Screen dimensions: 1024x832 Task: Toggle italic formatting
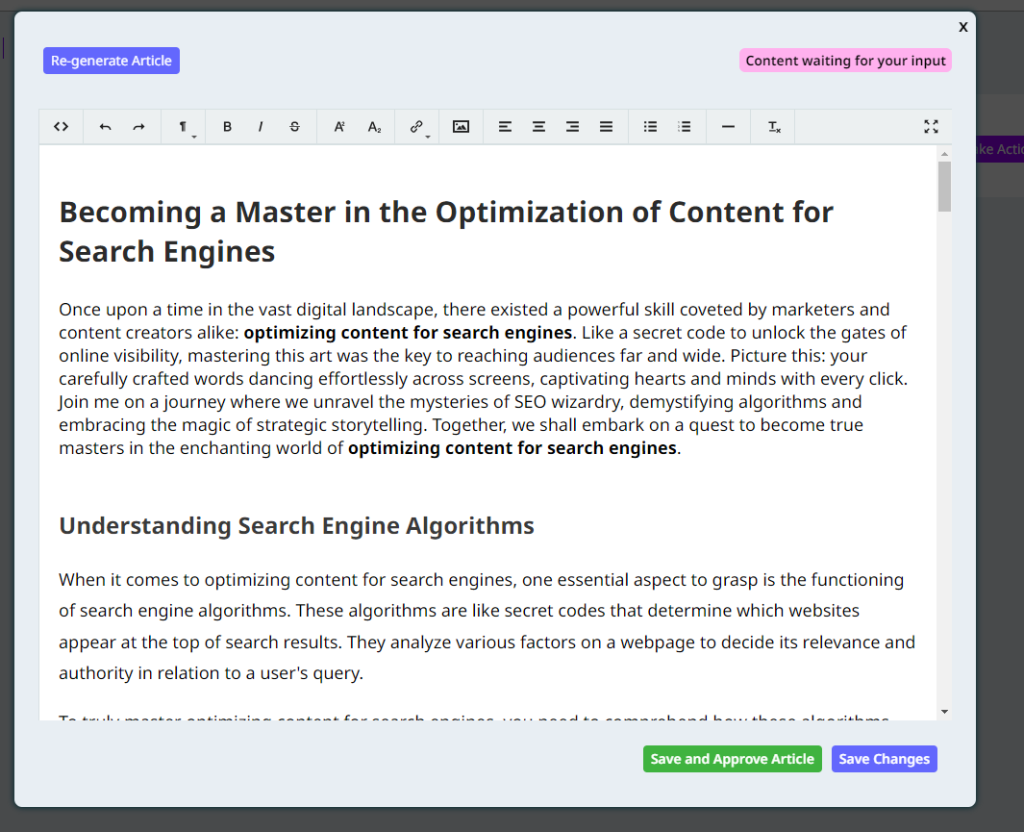261,127
